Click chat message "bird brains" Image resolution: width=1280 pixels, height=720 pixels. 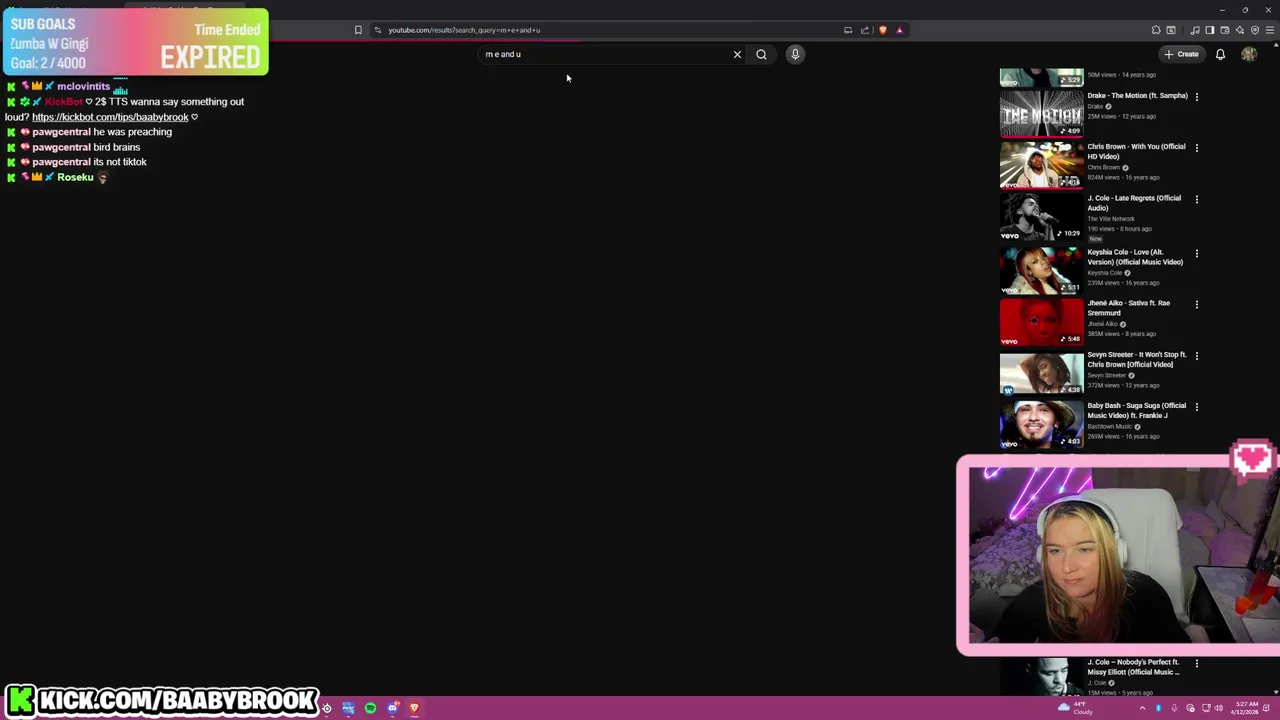click(117, 147)
